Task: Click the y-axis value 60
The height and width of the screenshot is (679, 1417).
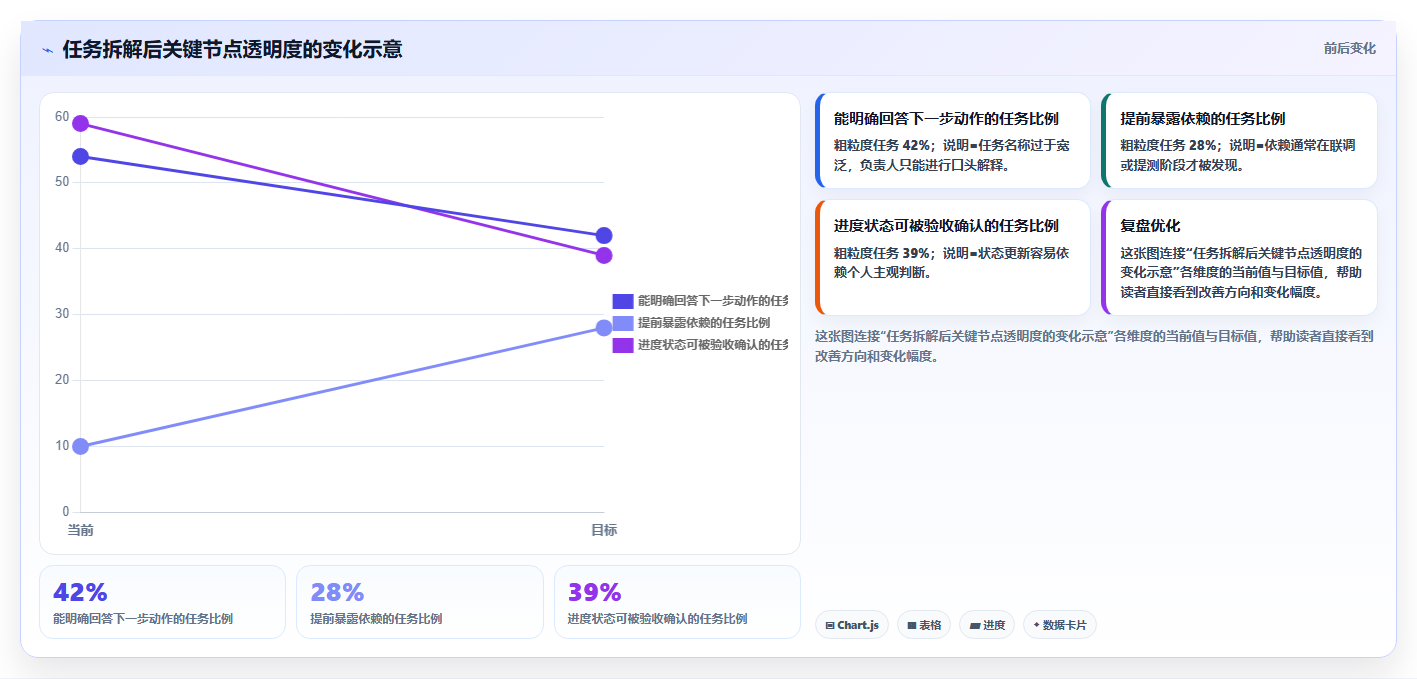Action: (x=62, y=117)
